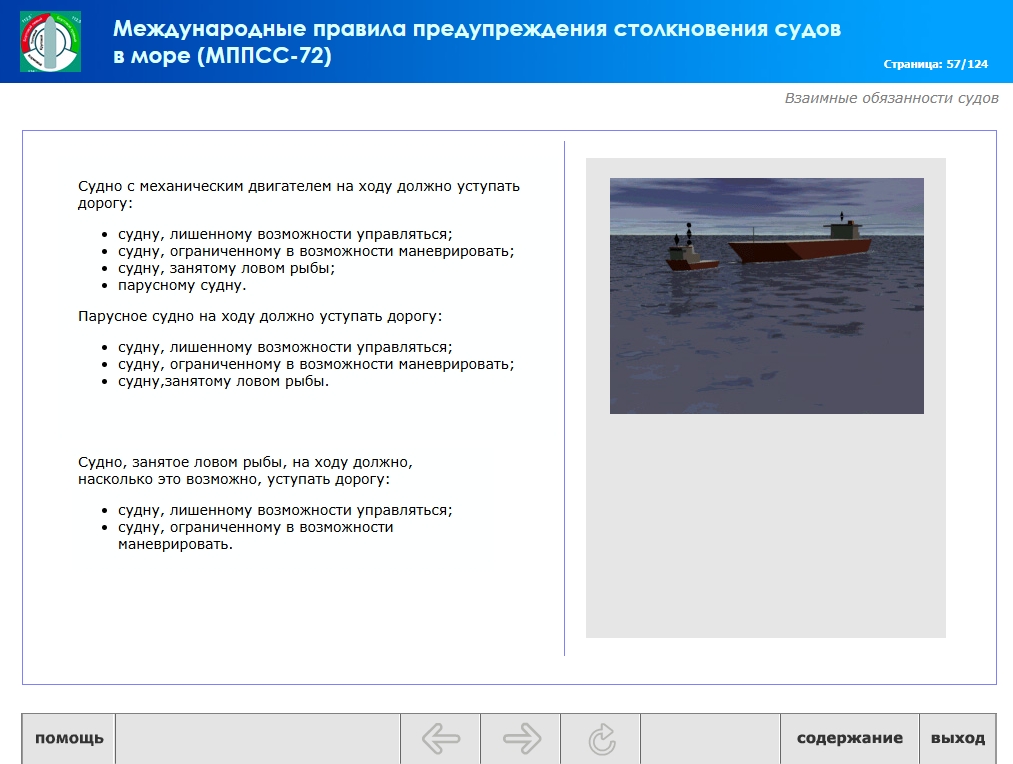Image resolution: width=1013 pixels, height=764 pixels.
Task: Click bullet судну,занятому ловом рыбы.
Action: click(x=223, y=381)
